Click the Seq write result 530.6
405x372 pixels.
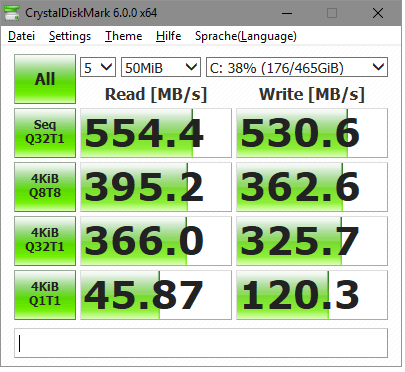[x=312, y=133]
